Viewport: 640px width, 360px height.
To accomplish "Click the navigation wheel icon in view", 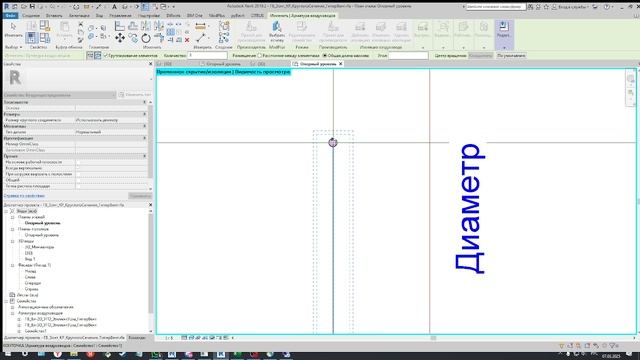I will 631,78.
